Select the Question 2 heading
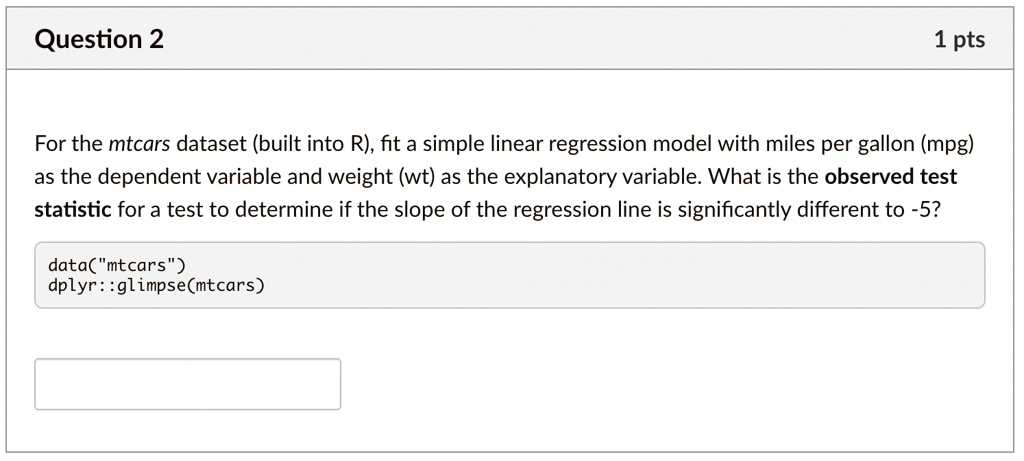1024x461 pixels. (99, 40)
